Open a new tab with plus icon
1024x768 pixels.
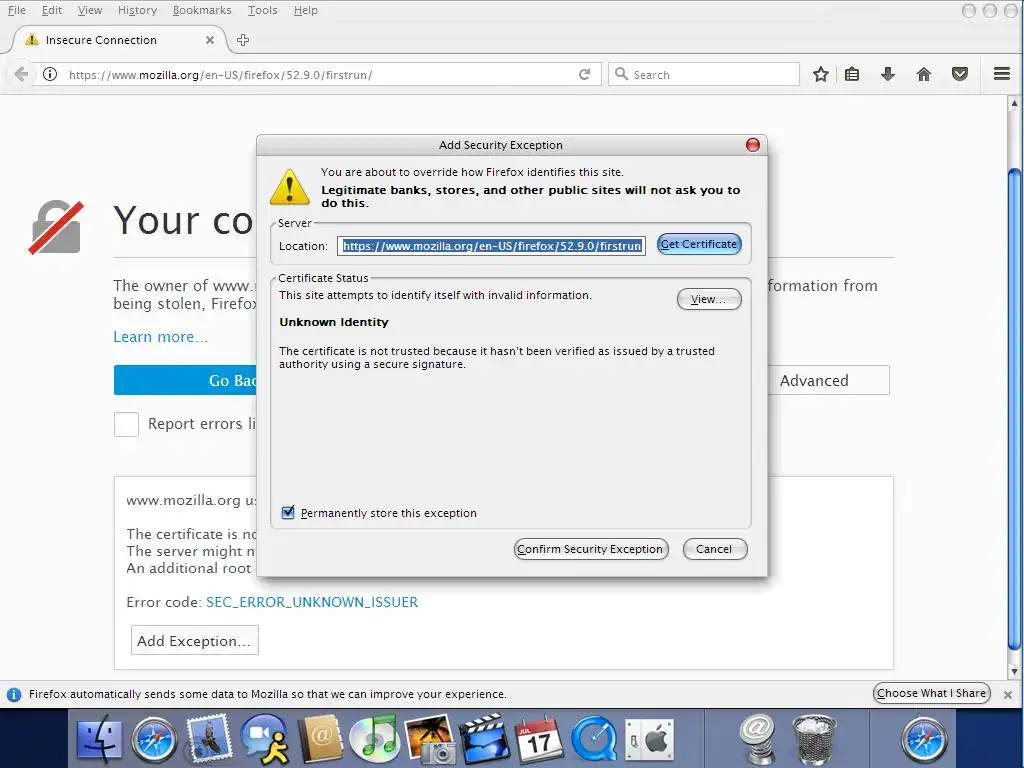click(x=243, y=40)
